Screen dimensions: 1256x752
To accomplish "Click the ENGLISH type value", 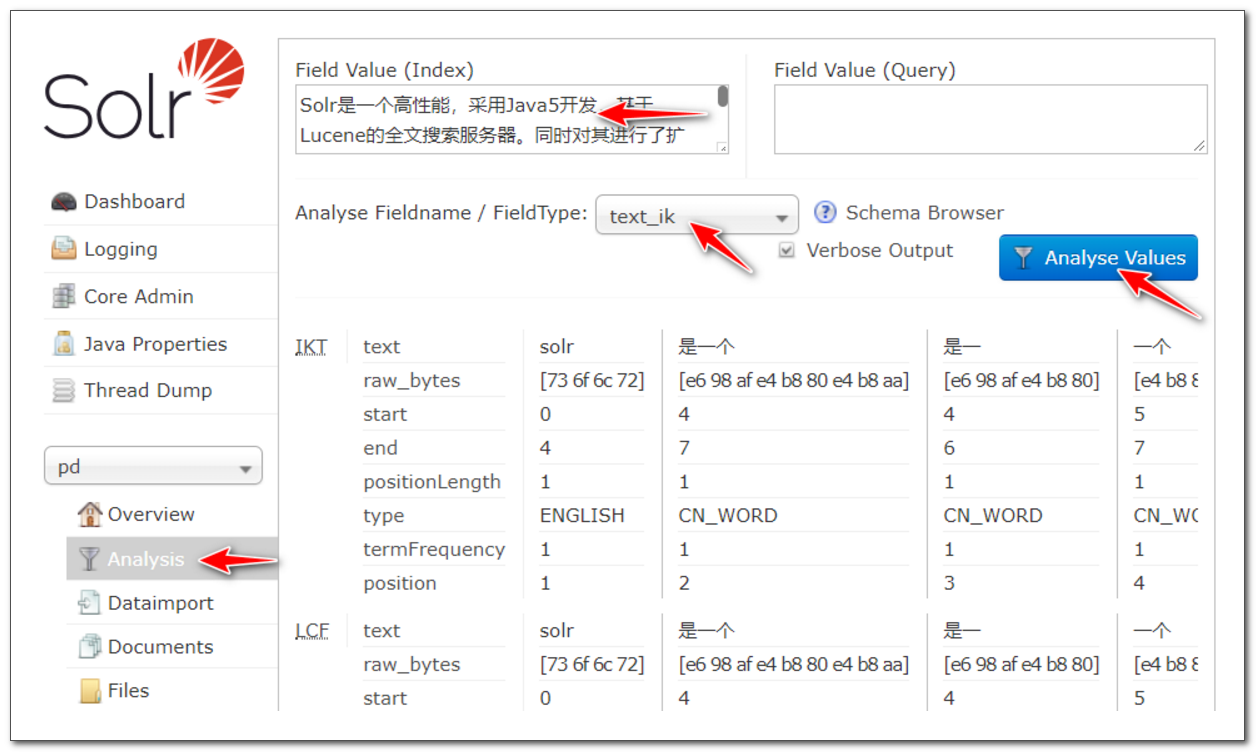I will click(x=582, y=516).
